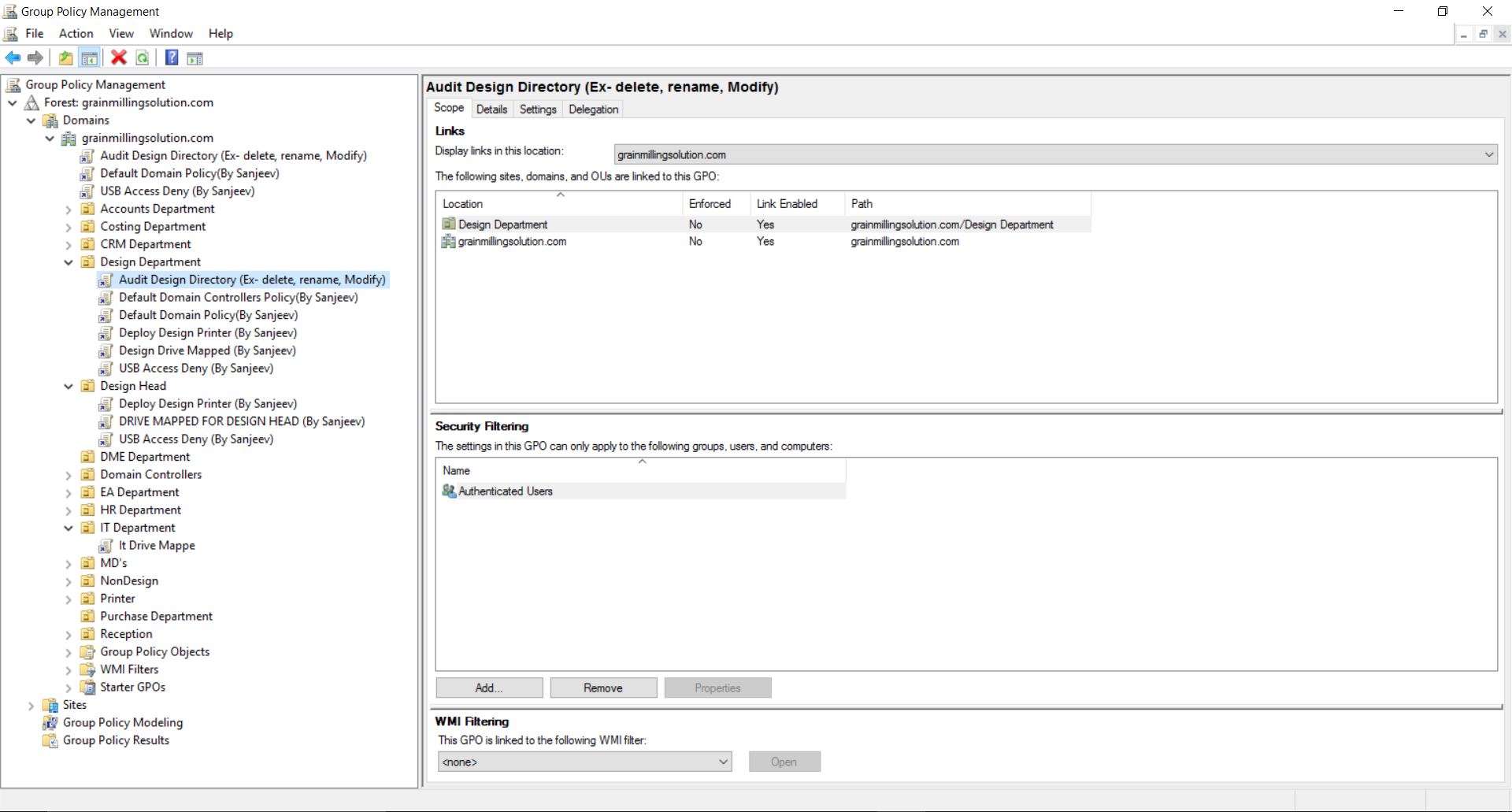Click the Printer OU folder icon
1512x812 pixels.
coord(88,599)
